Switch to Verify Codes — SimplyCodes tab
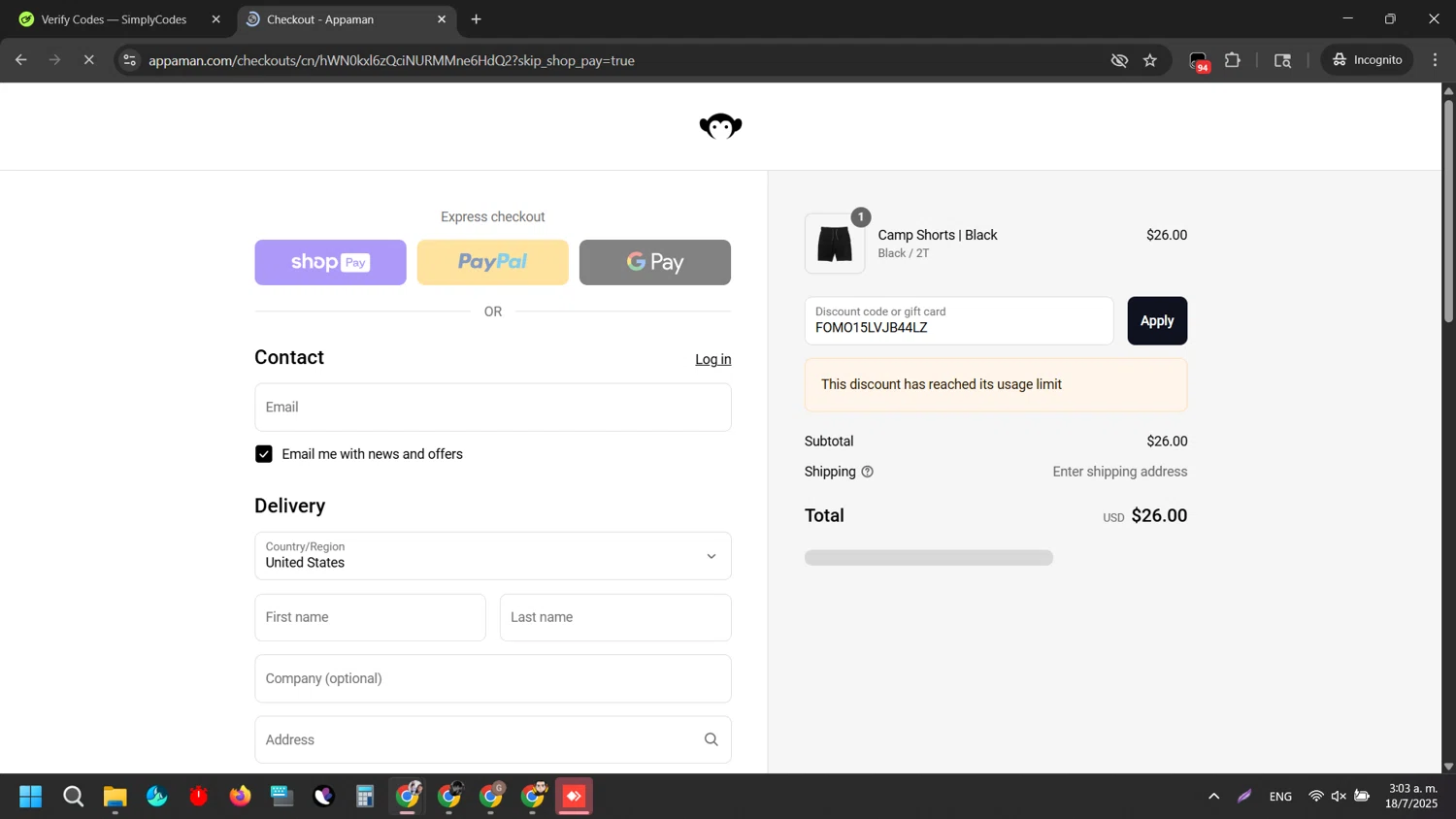The height and width of the screenshot is (819, 1456). [114, 19]
